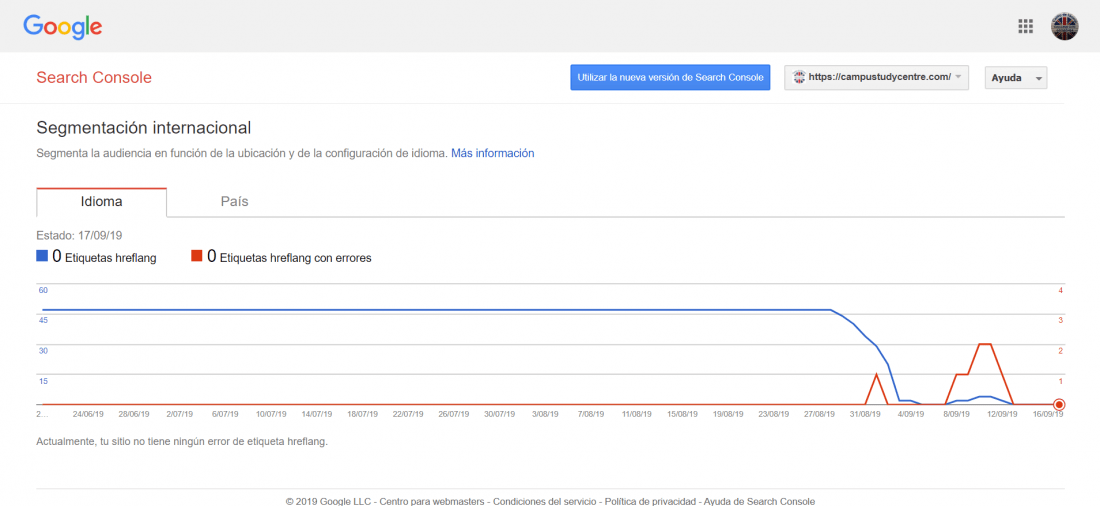Select the Idioma tab
1100x506 pixels.
[102, 202]
